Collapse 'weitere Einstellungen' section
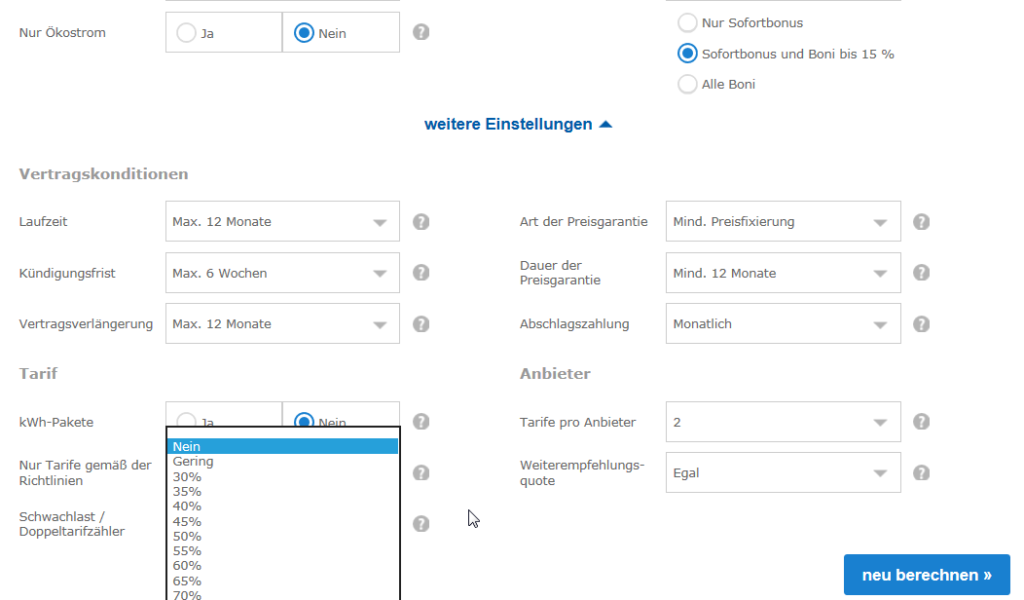1024x600 pixels. click(x=518, y=125)
